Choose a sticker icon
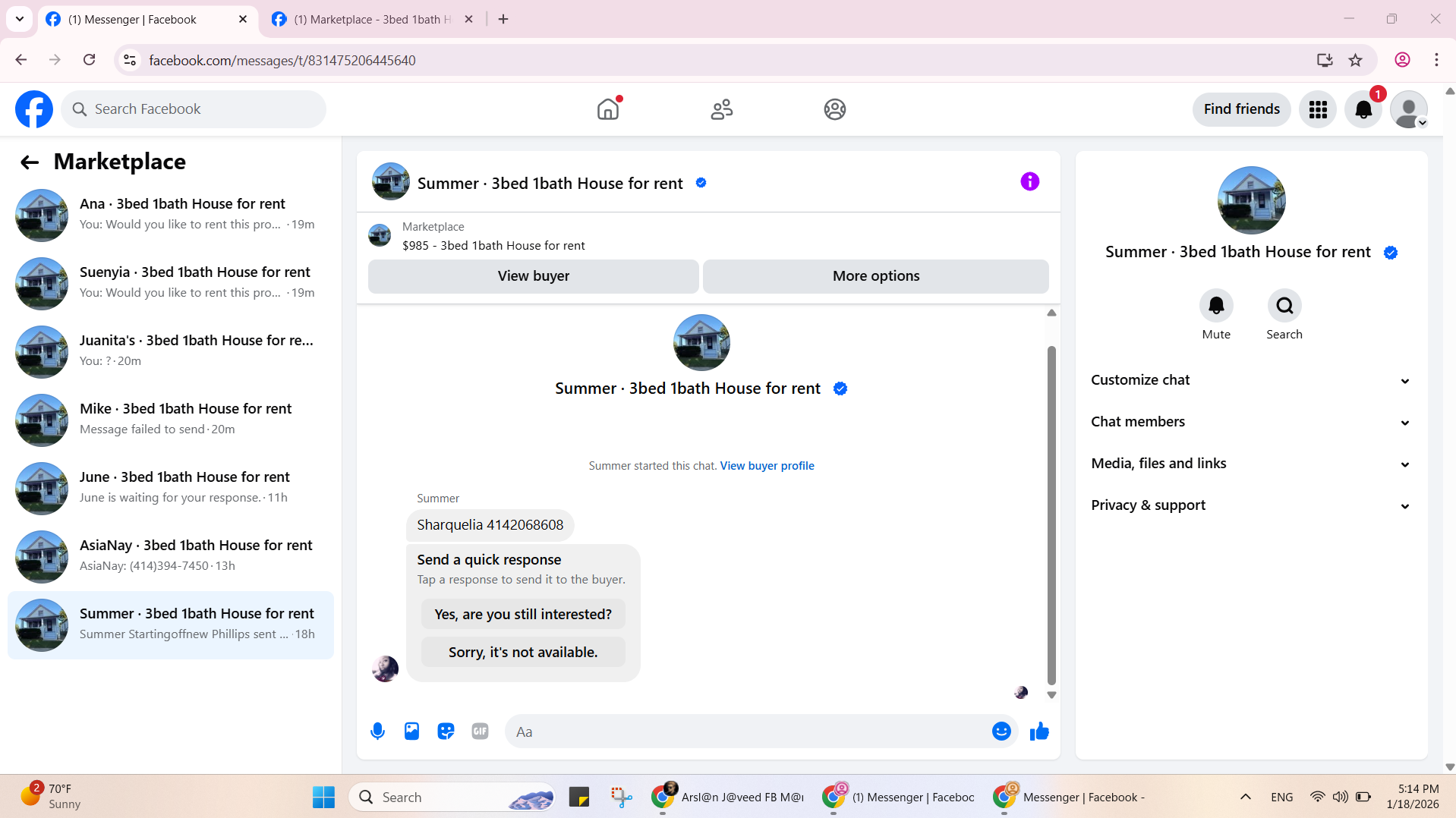The image size is (1456, 818). pos(446,731)
